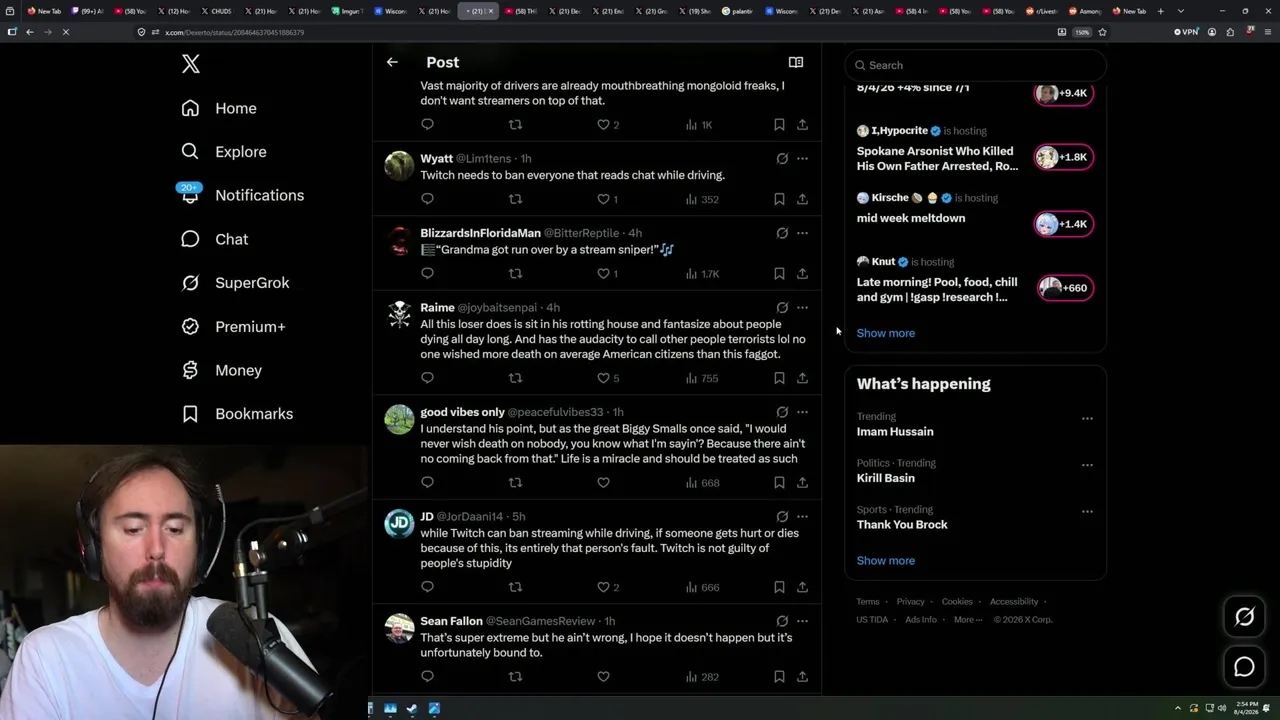Click the X Search field
The image size is (1280, 720).
click(x=975, y=65)
